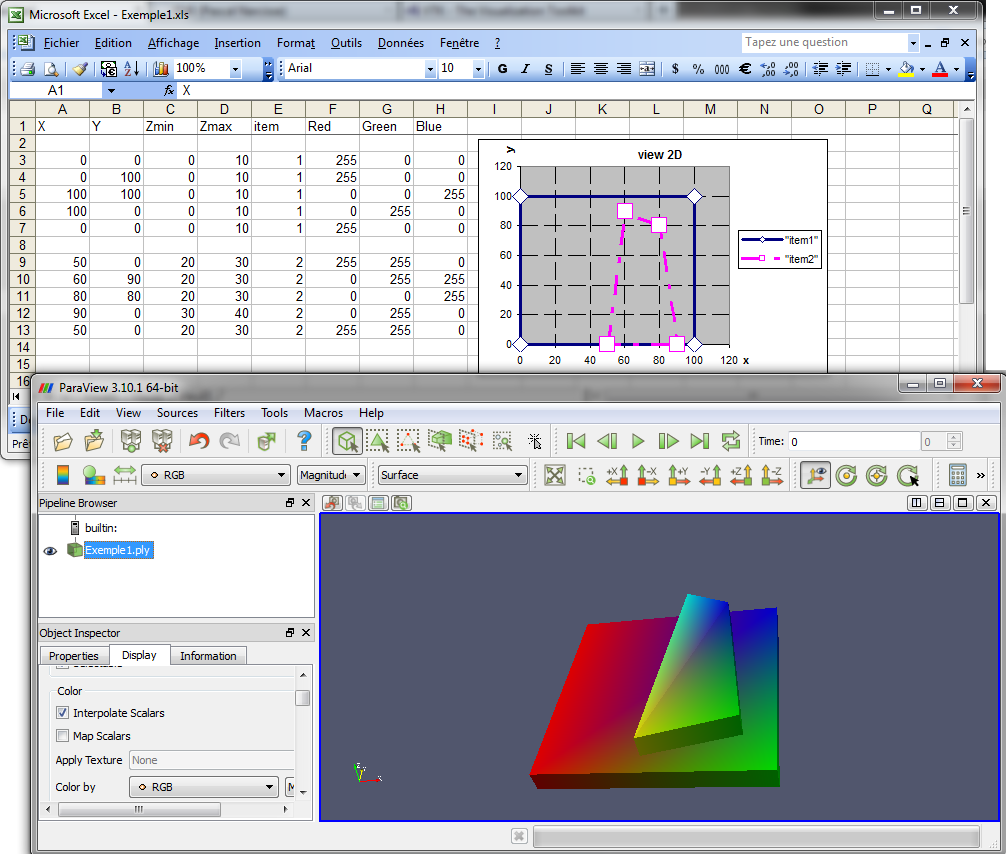
Task: Set view direction to +X
Action: coord(617,476)
